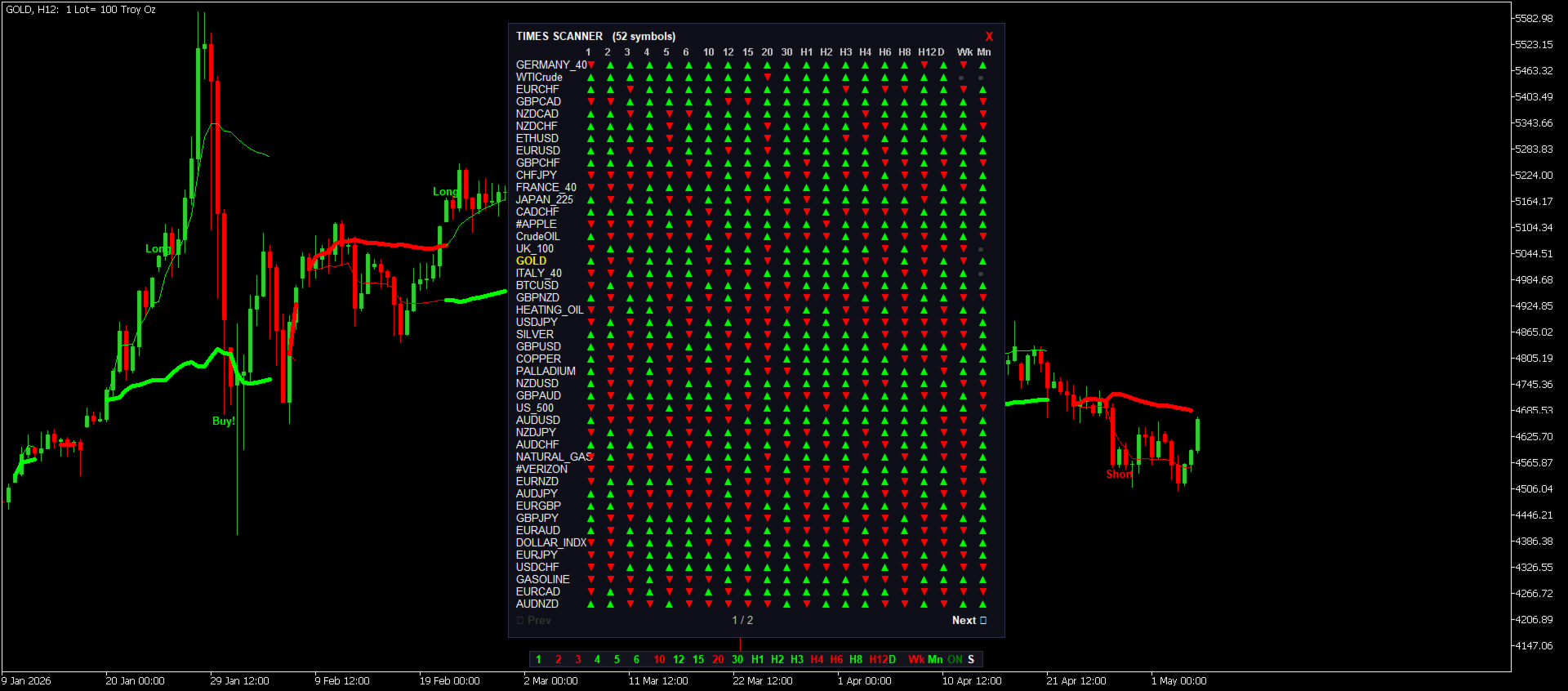
Task: Click GOLD symbol in scanner list
Action: click(x=531, y=261)
